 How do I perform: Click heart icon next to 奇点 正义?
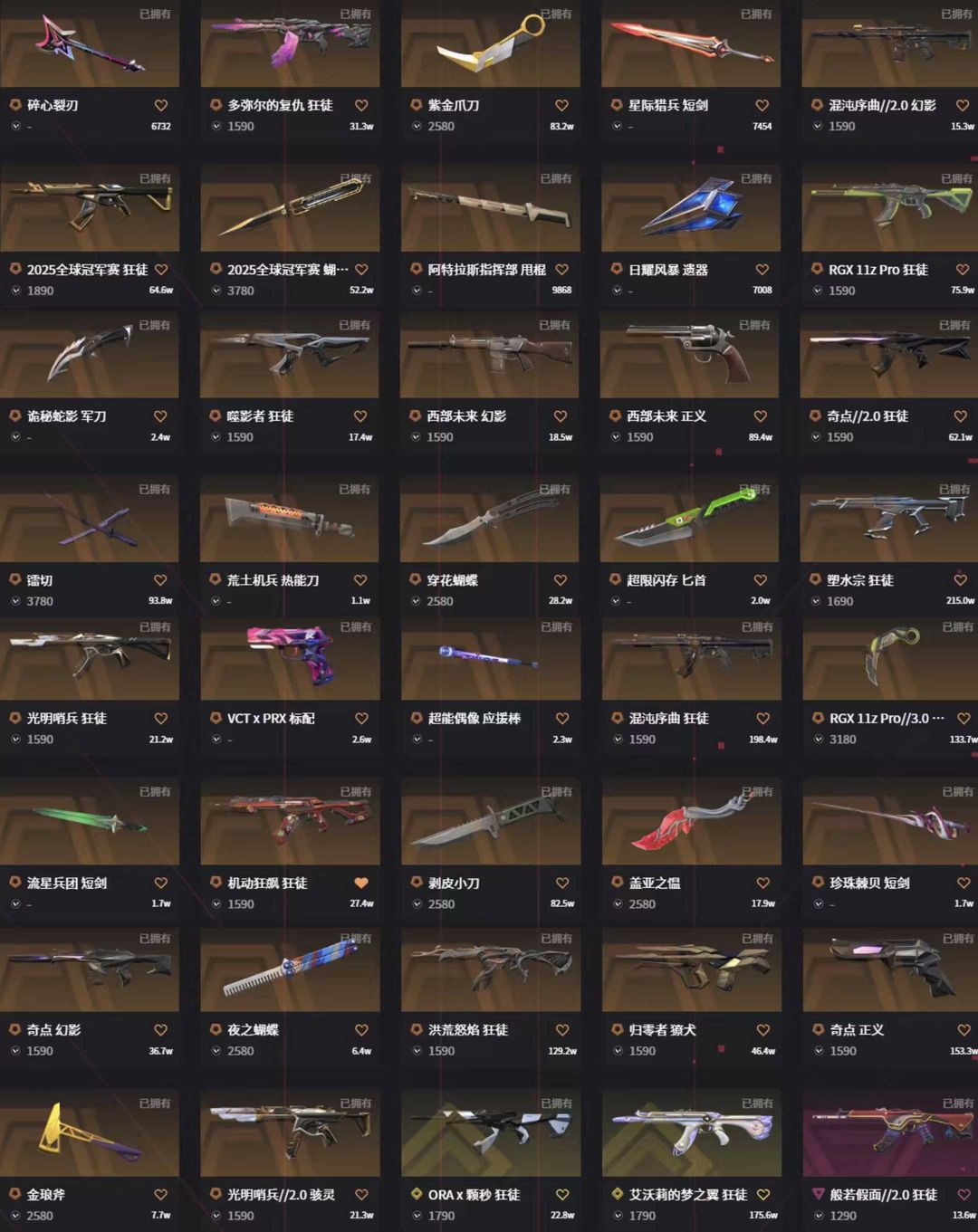(x=964, y=1030)
